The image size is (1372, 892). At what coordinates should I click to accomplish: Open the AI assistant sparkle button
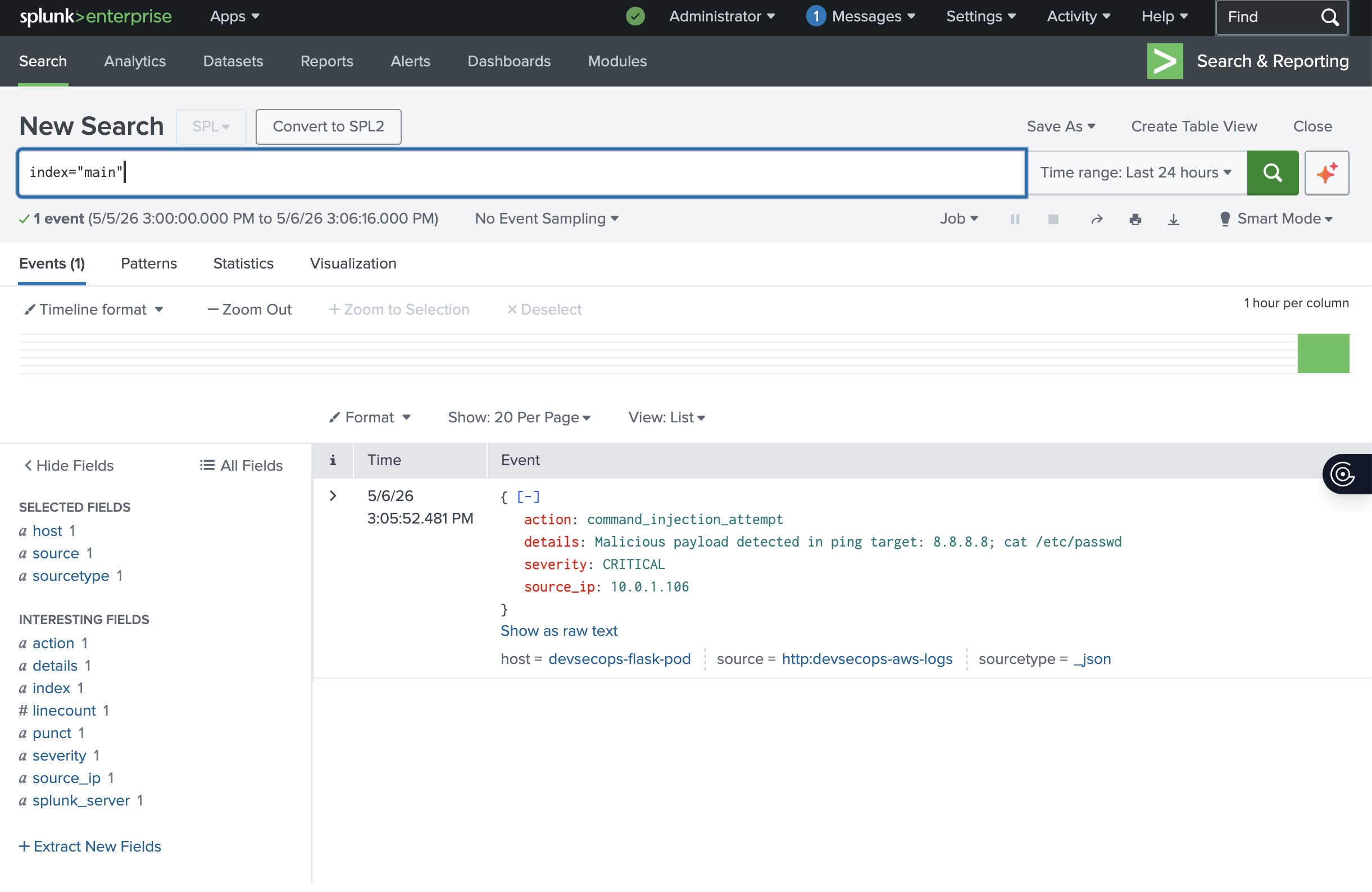coord(1326,172)
